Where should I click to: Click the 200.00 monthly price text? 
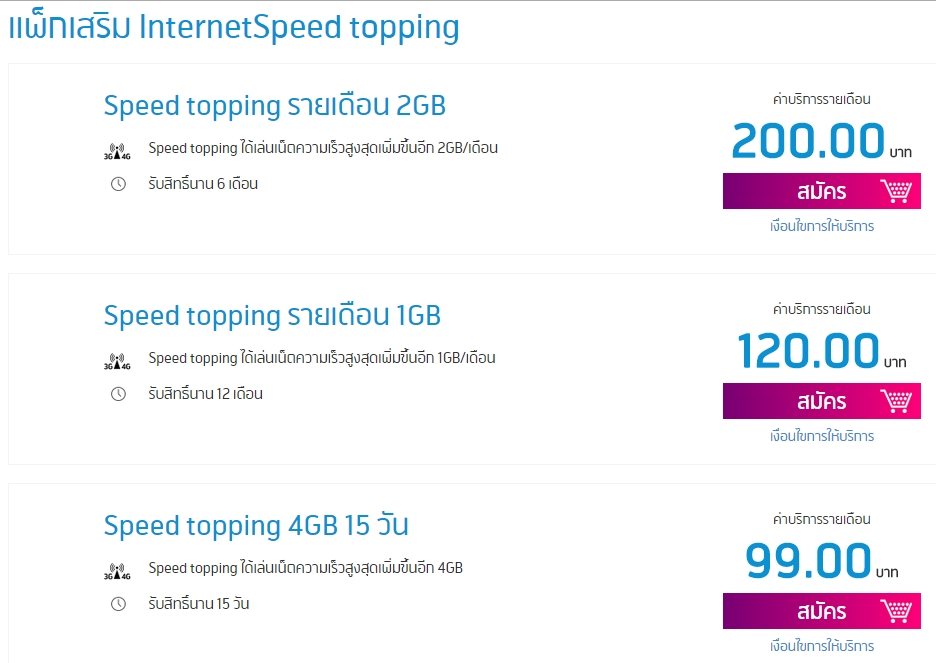[x=808, y=141]
